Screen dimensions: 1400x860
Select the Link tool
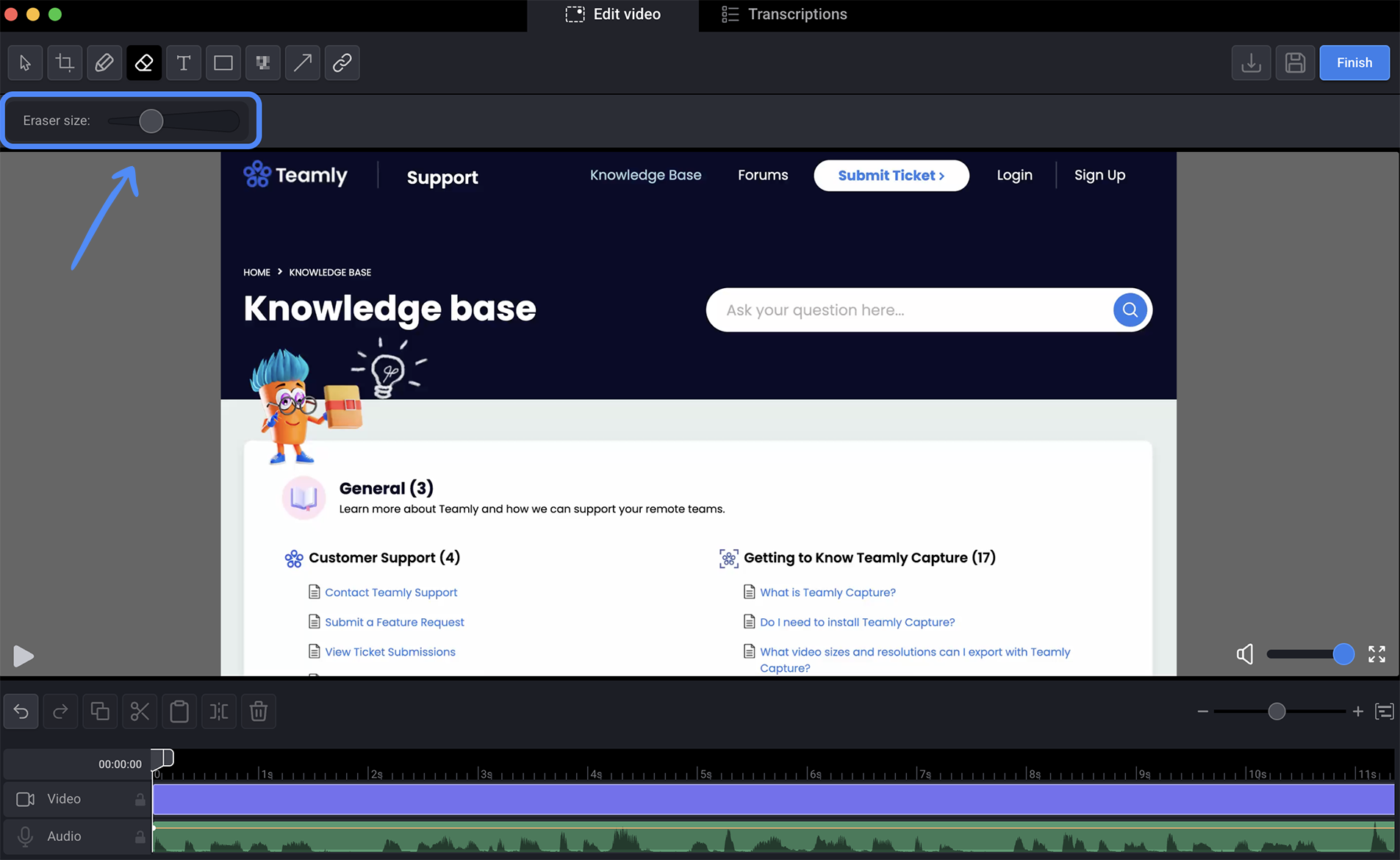pos(342,62)
